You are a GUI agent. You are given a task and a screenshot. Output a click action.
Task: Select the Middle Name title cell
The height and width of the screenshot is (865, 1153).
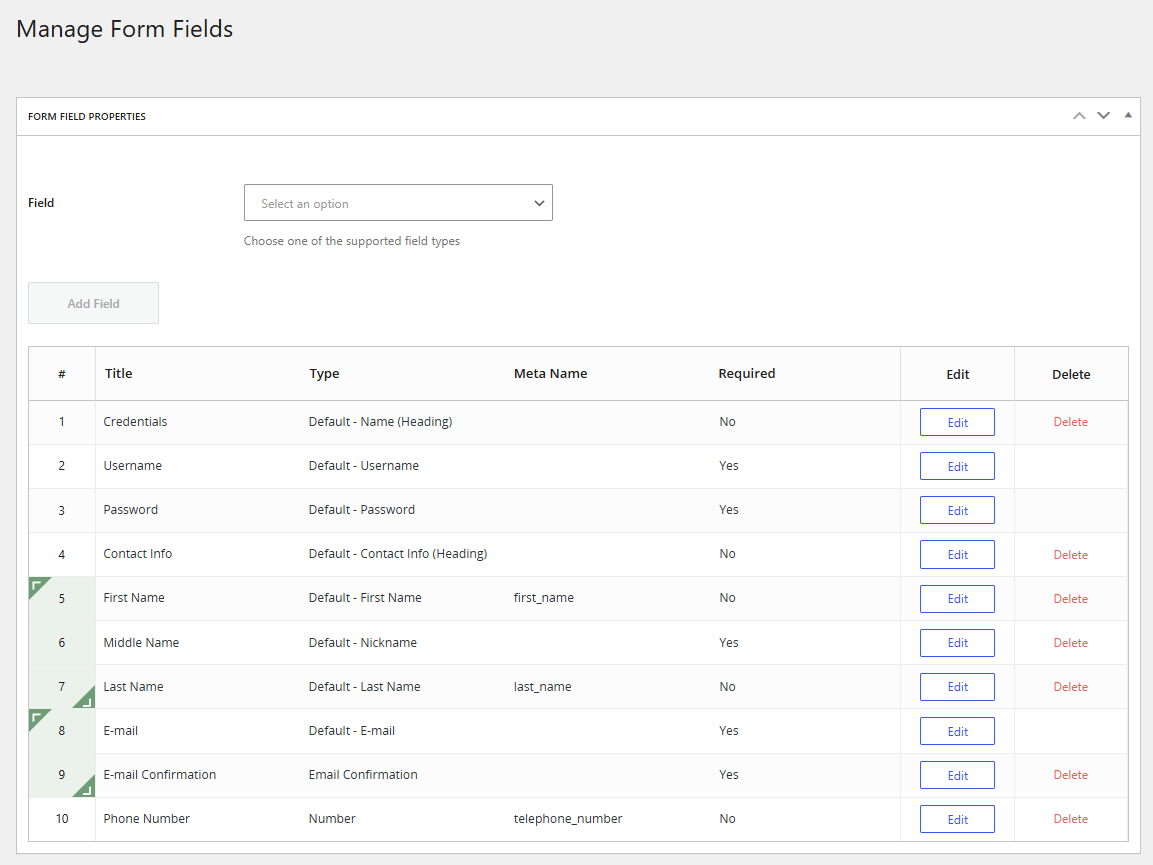[x=141, y=642]
